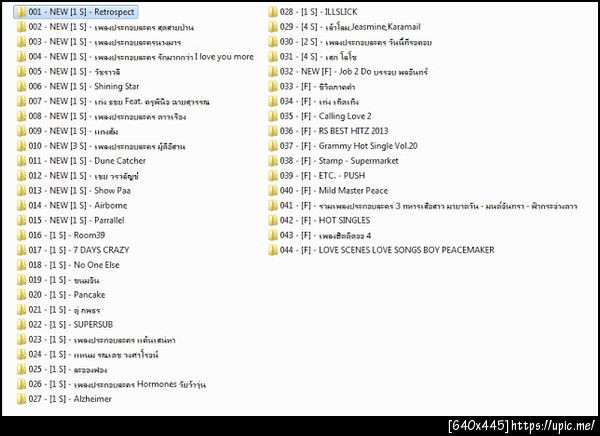Select '040 - [F] - Mild Master Peace' text
This screenshot has width=600, height=436.
(334, 191)
